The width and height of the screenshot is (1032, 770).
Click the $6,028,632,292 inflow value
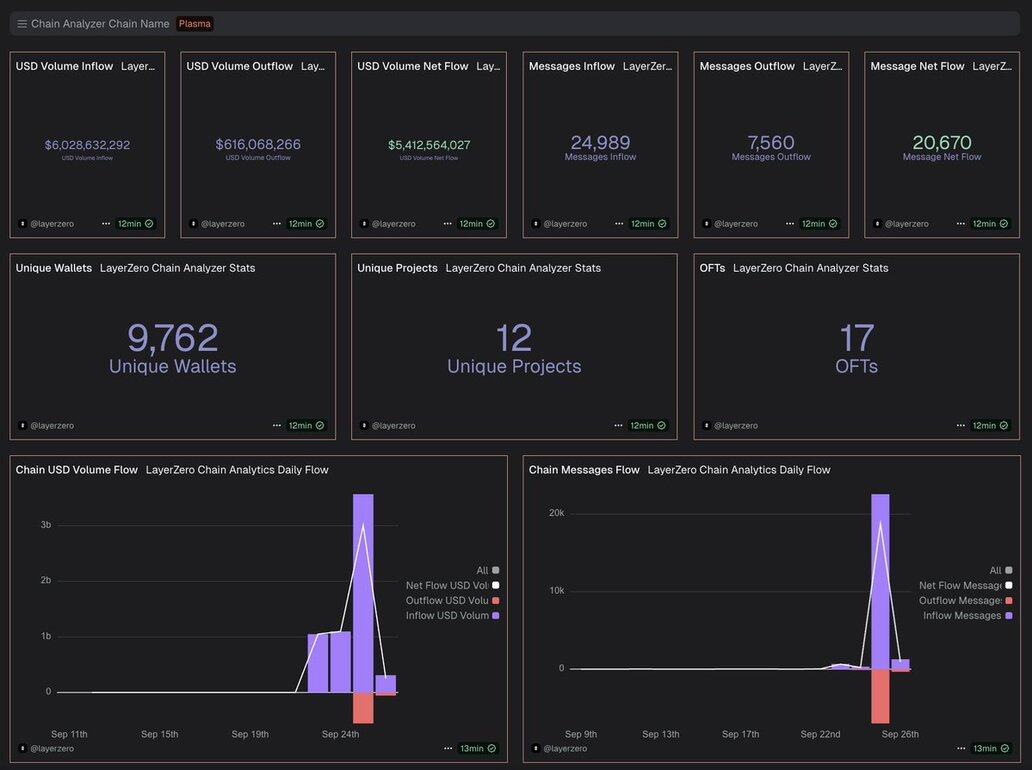click(88, 145)
